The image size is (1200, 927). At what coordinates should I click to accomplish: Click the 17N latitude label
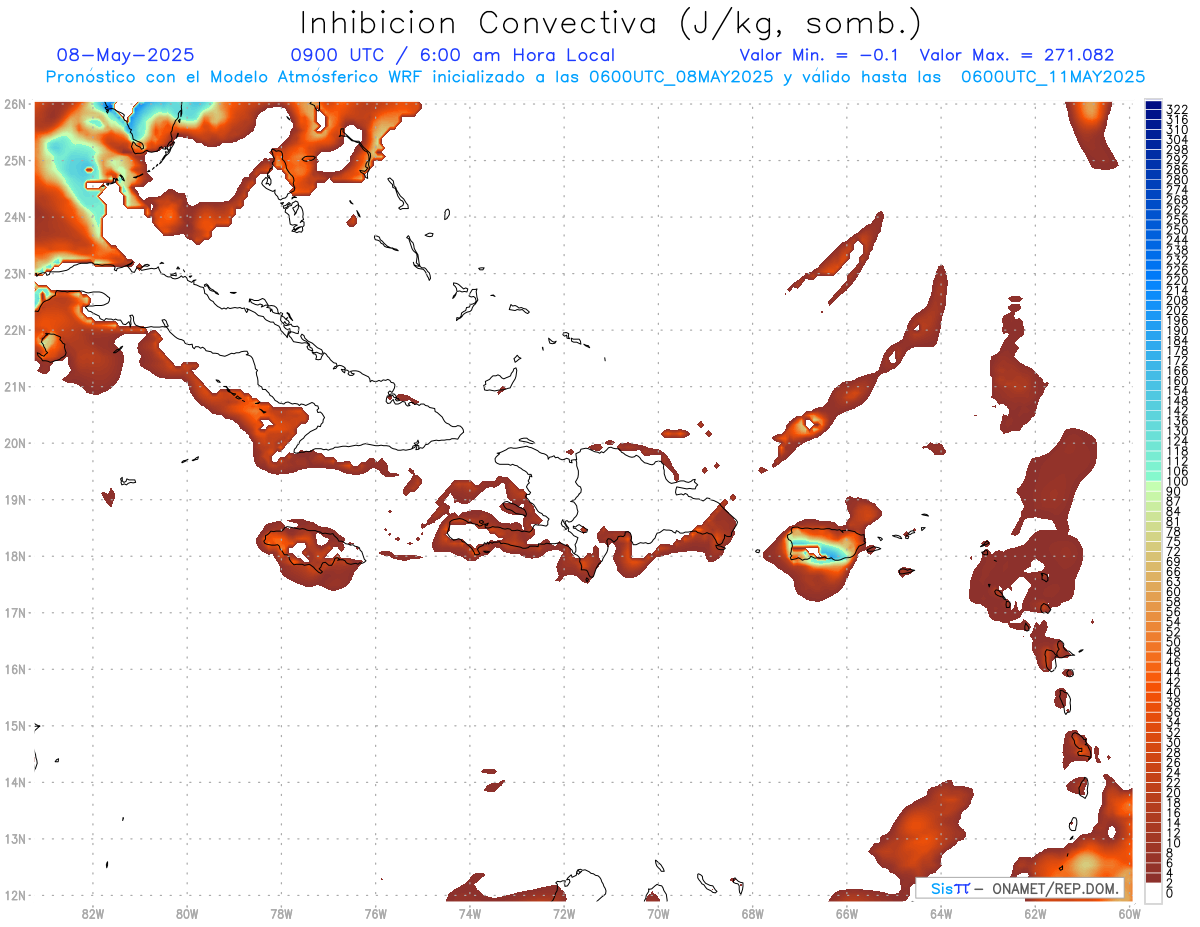click(x=14, y=613)
